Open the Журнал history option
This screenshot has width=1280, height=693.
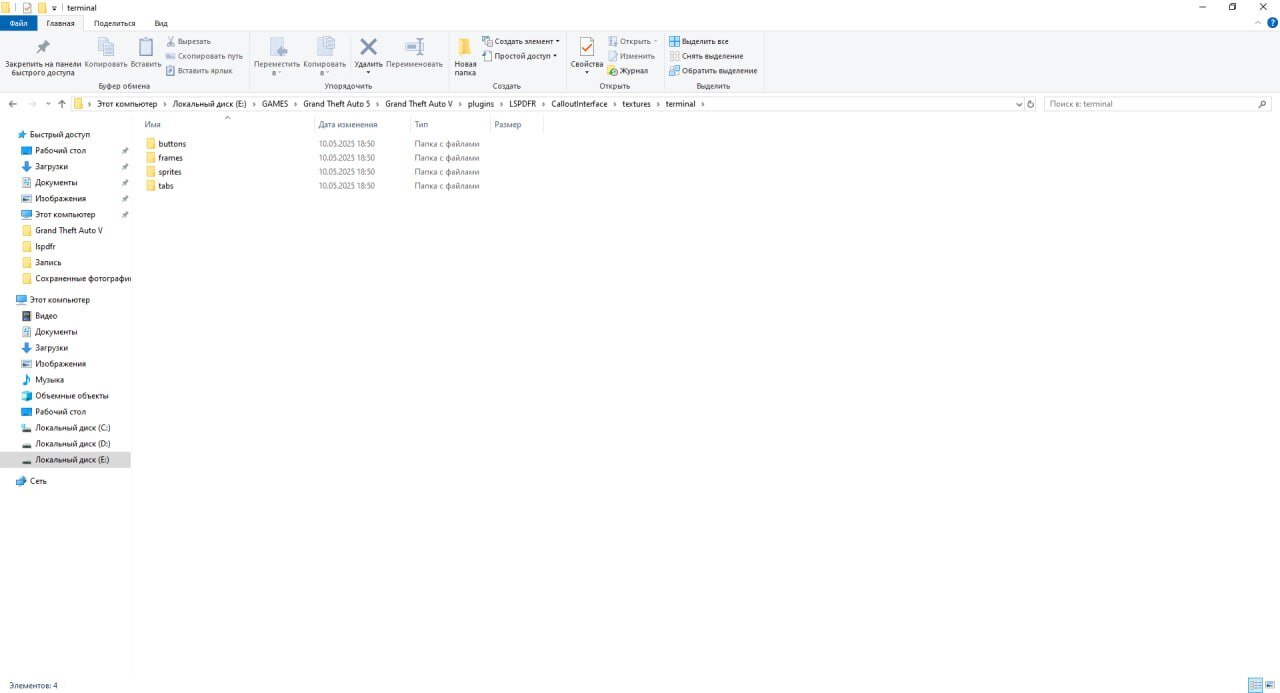[628, 70]
